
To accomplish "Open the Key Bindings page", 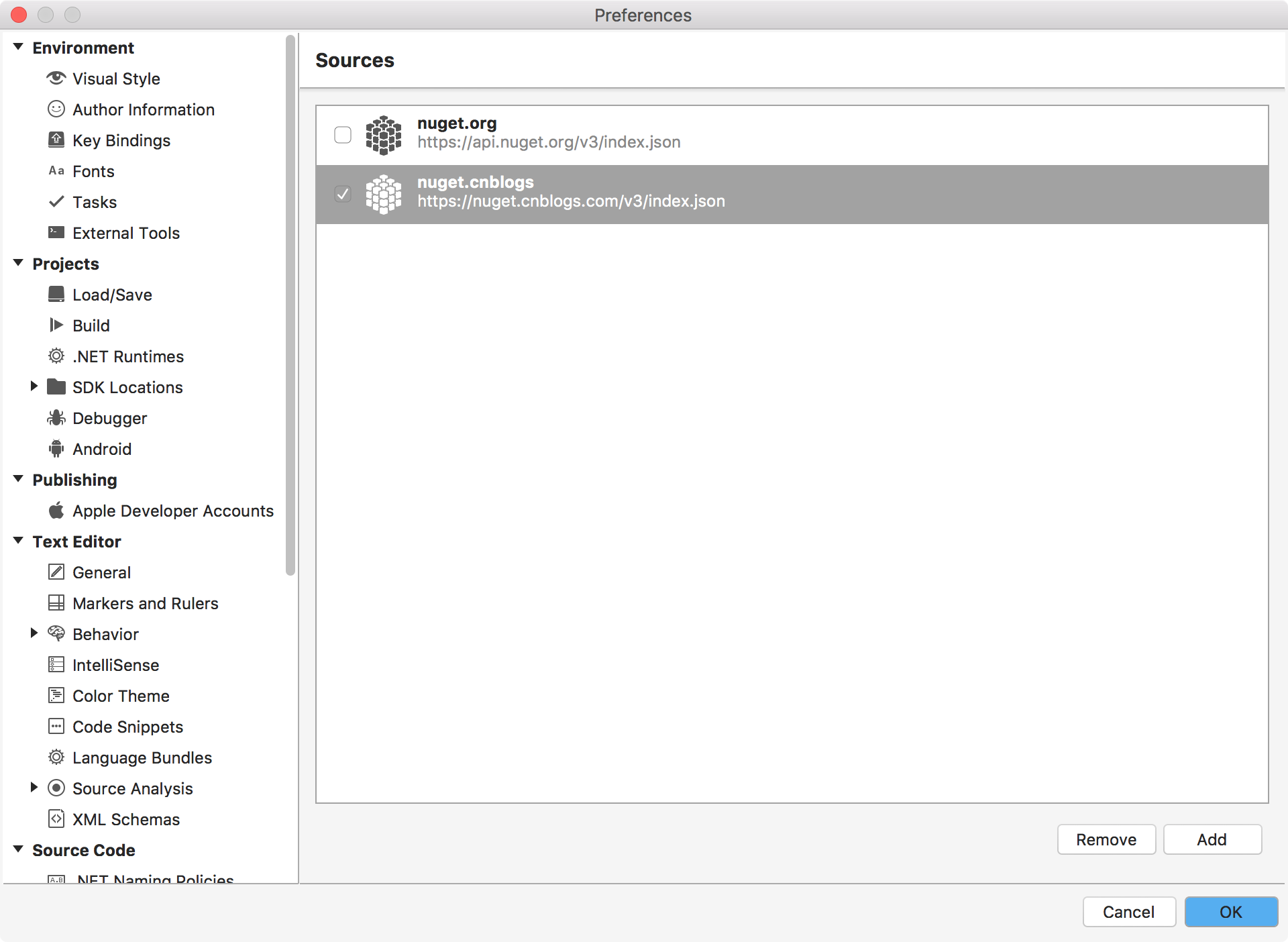I will (x=121, y=140).
